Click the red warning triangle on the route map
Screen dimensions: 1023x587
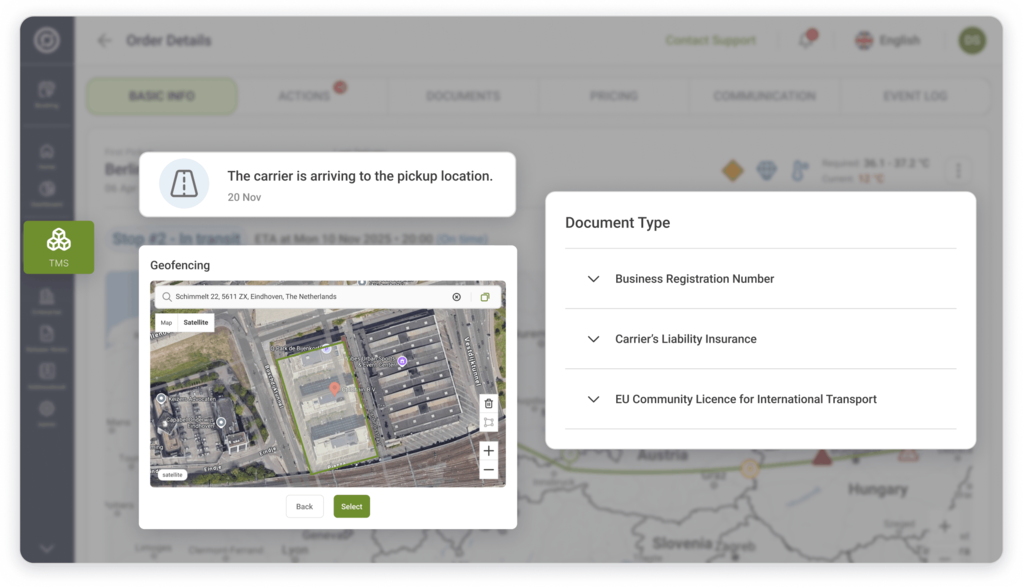pos(822,457)
